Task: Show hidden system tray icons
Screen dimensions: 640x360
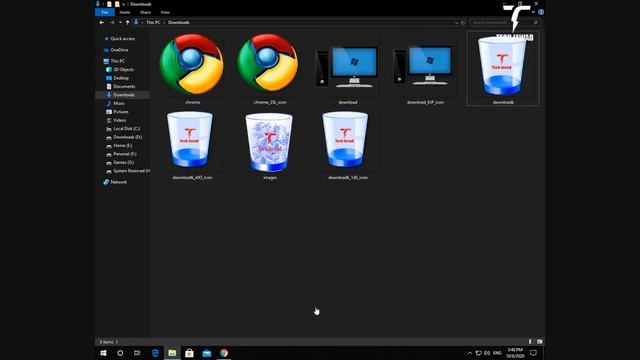Action: click(x=470, y=353)
